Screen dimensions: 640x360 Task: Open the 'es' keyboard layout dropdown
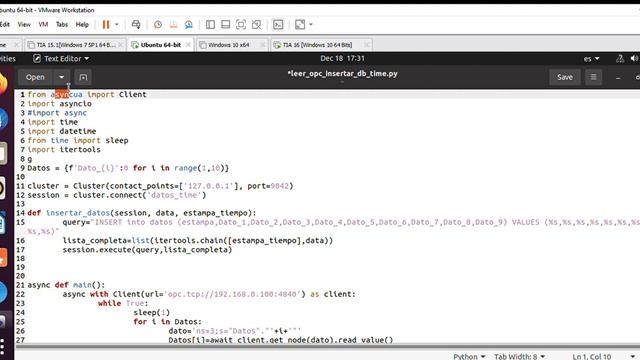point(591,59)
